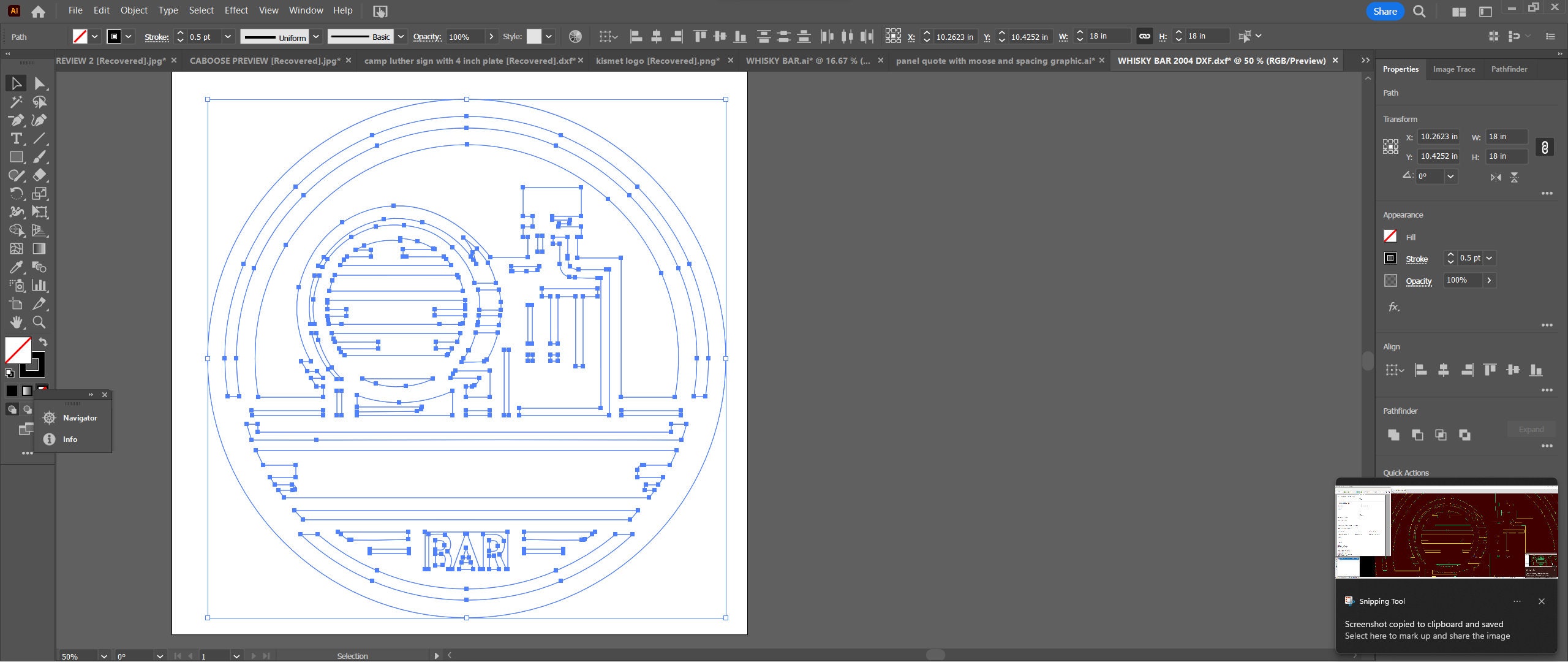This screenshot has height=662, width=1568.
Task: Click the X position input field
Action: [952, 37]
